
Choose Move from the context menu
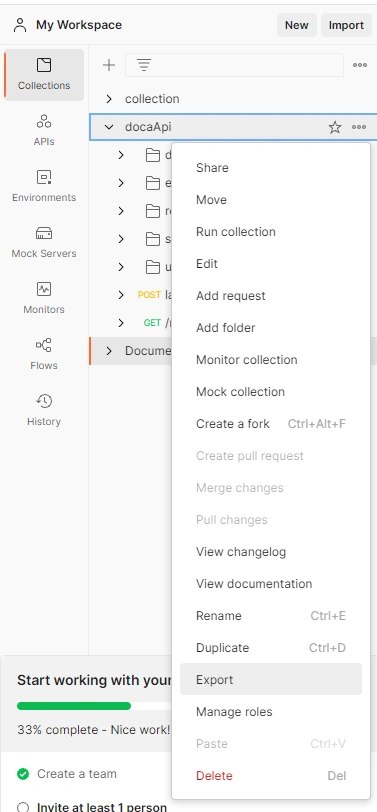click(271, 200)
